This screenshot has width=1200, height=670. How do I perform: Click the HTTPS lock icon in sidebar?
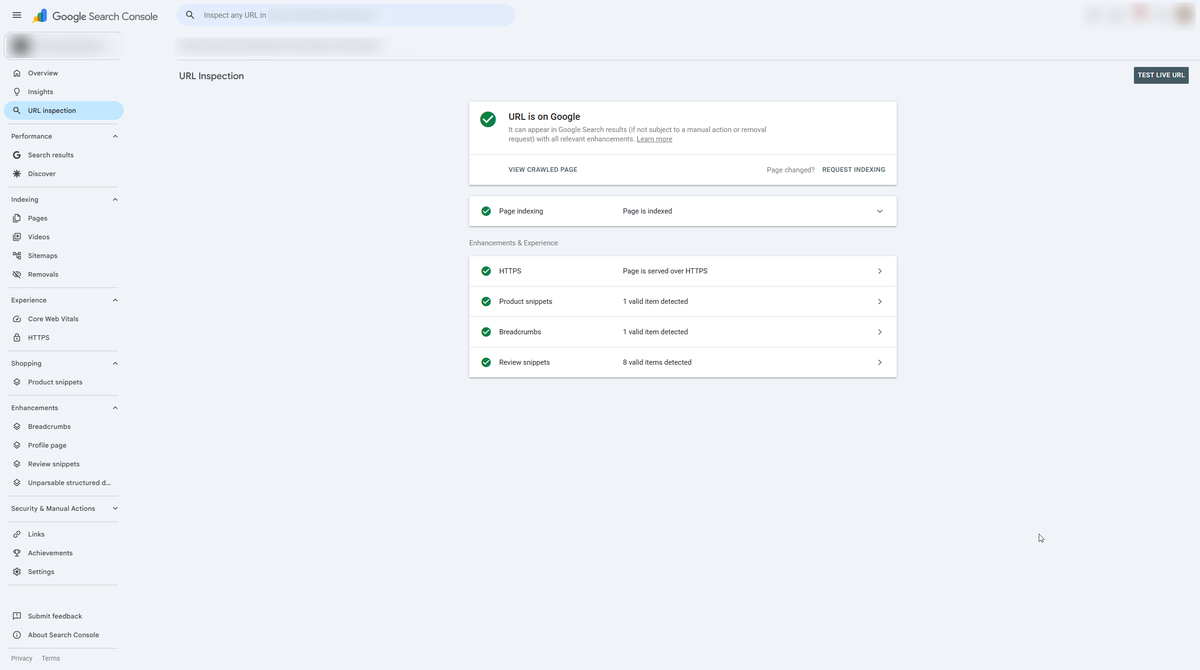17,338
